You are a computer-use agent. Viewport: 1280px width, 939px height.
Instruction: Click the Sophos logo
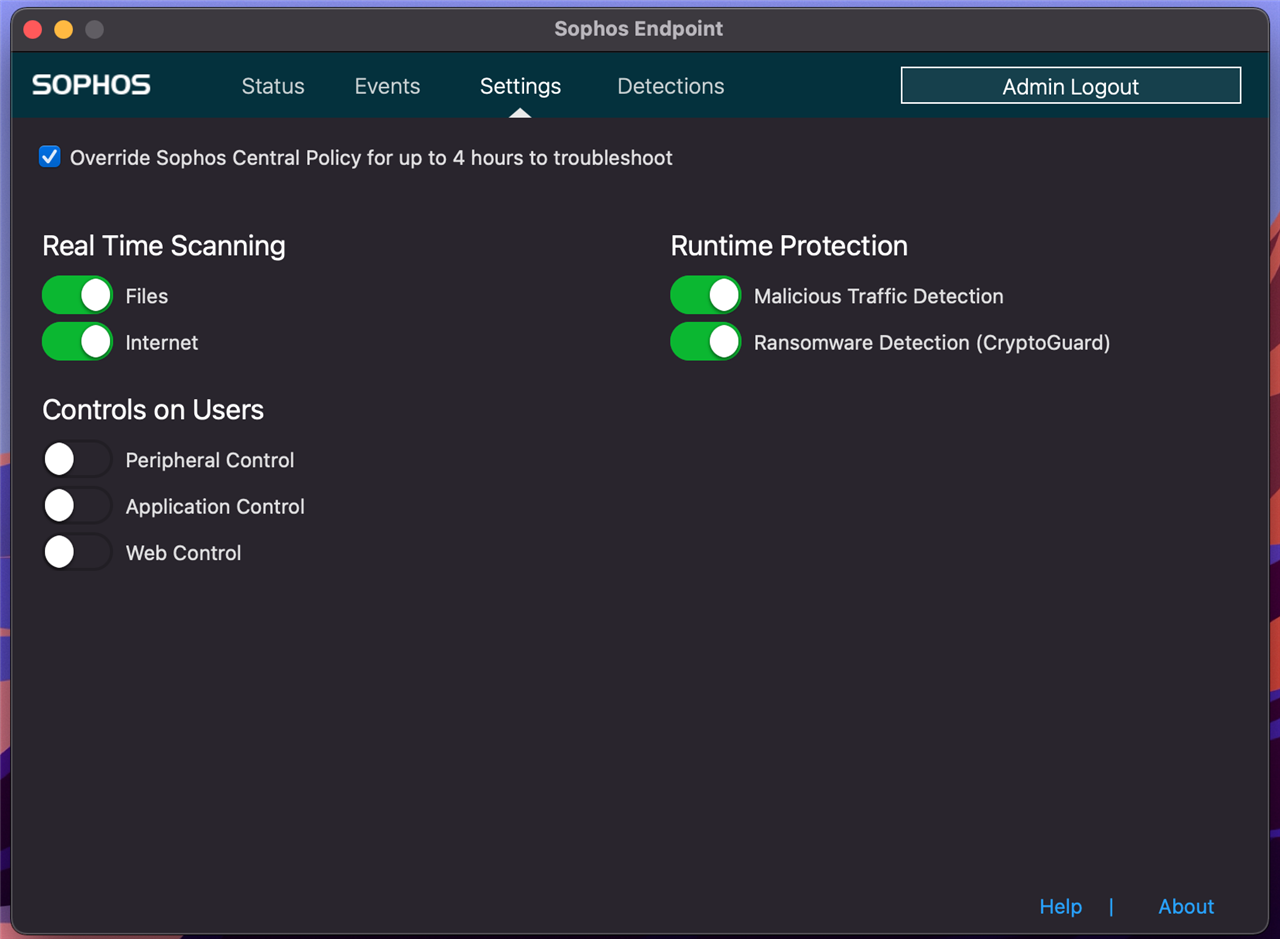pyautogui.click(x=91, y=85)
